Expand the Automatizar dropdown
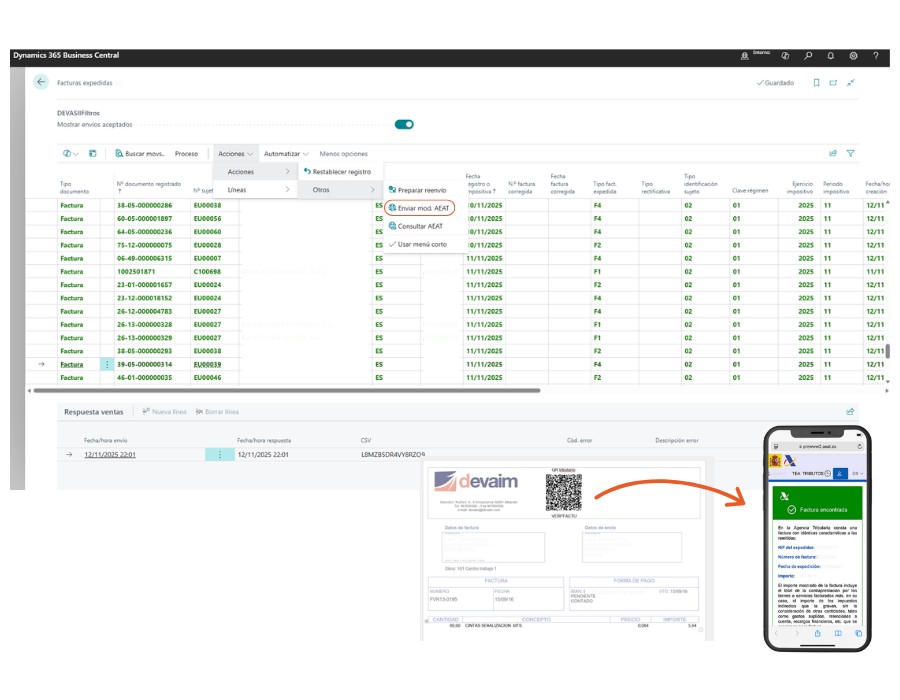The height and width of the screenshot is (700, 900). tap(285, 154)
